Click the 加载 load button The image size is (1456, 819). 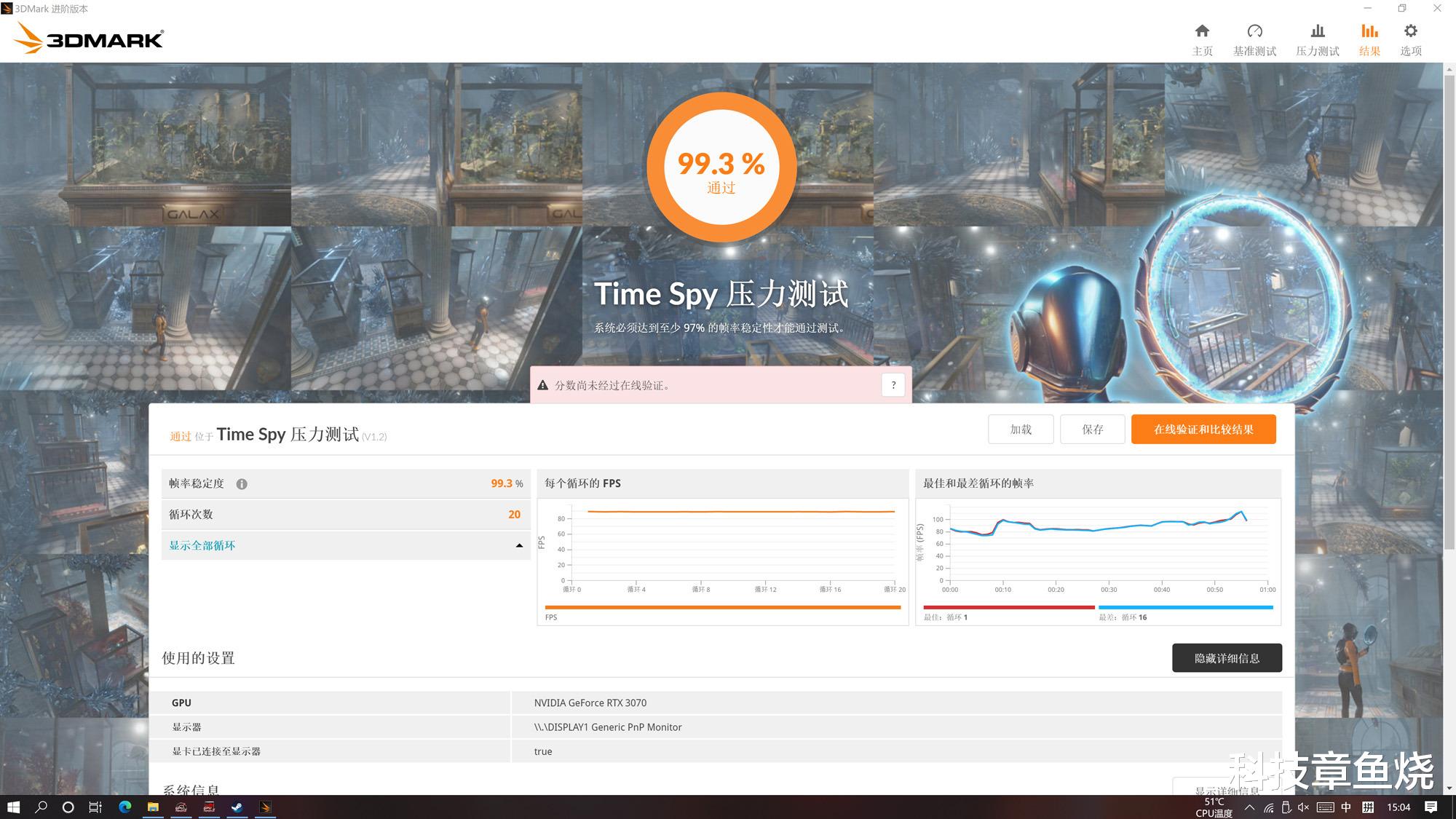1021,430
